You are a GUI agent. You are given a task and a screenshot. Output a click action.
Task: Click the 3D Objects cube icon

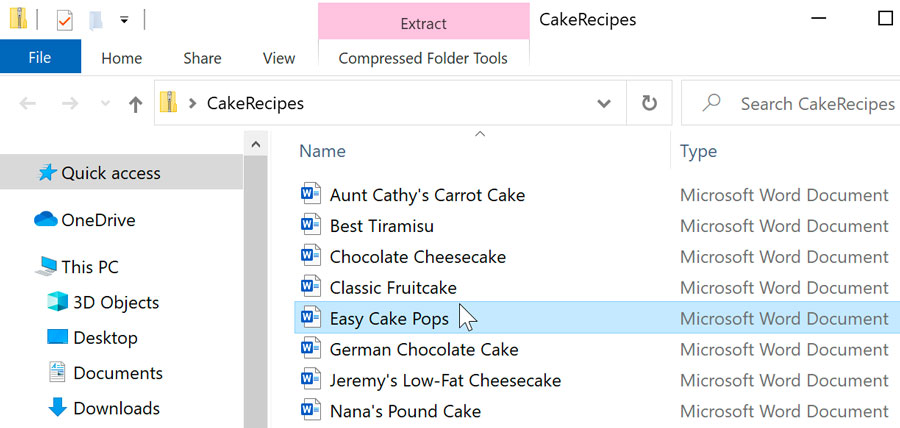coord(57,302)
